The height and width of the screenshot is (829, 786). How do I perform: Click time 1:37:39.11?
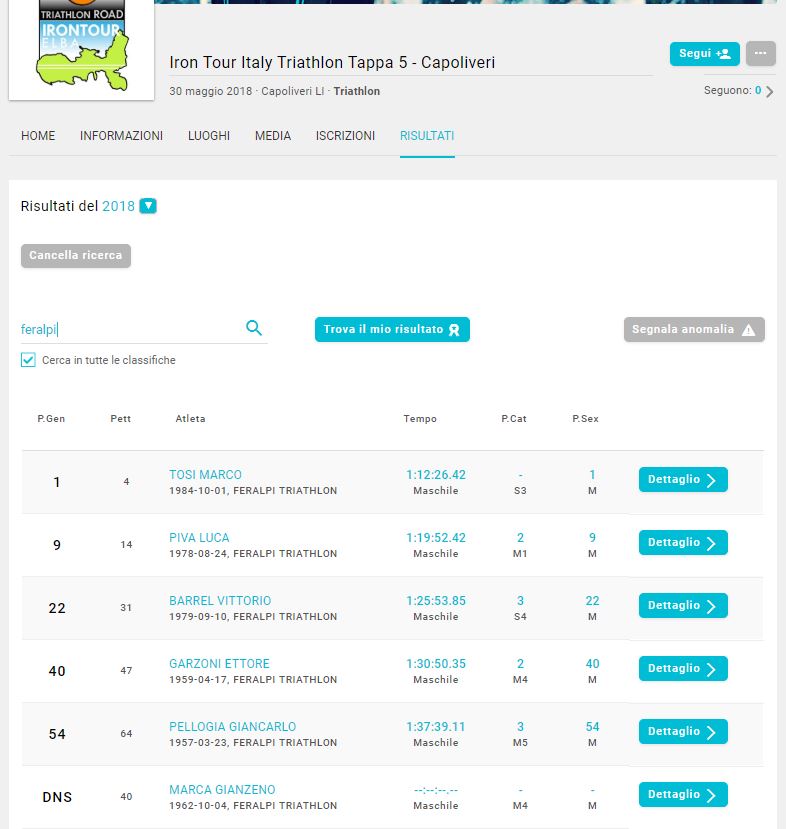point(436,726)
